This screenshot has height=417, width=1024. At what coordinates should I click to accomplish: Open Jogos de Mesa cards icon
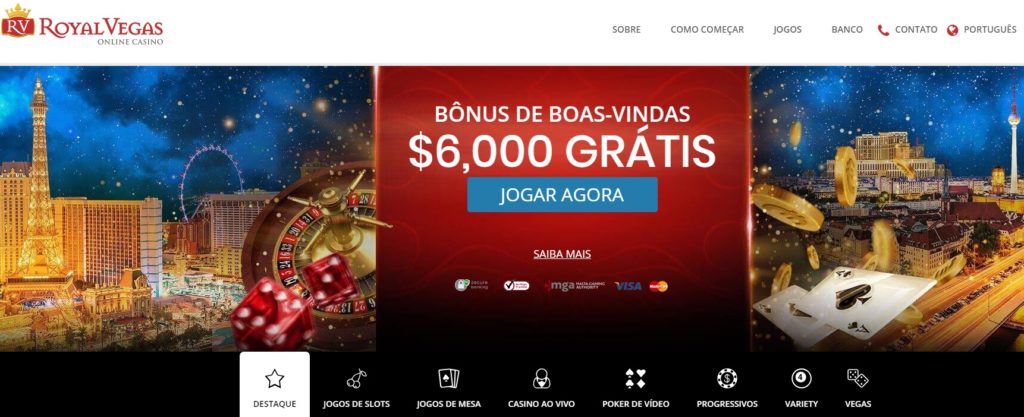click(449, 378)
